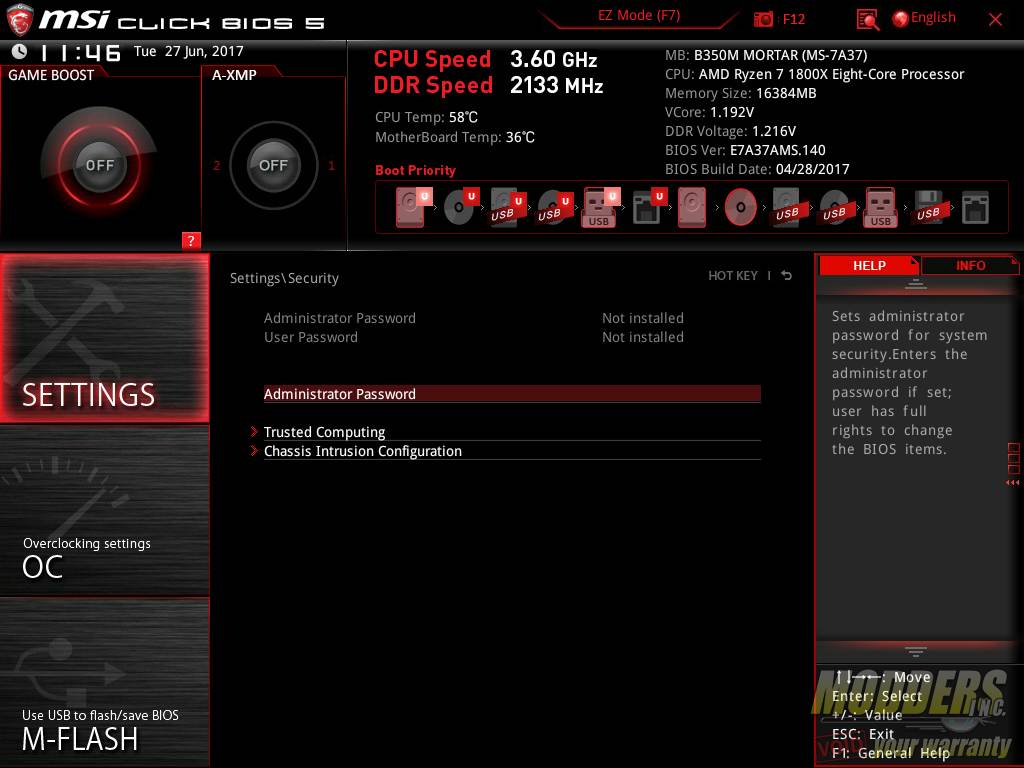Collapse the help panel using top handle
This screenshot has height=768, width=1024.
[x=916, y=284]
